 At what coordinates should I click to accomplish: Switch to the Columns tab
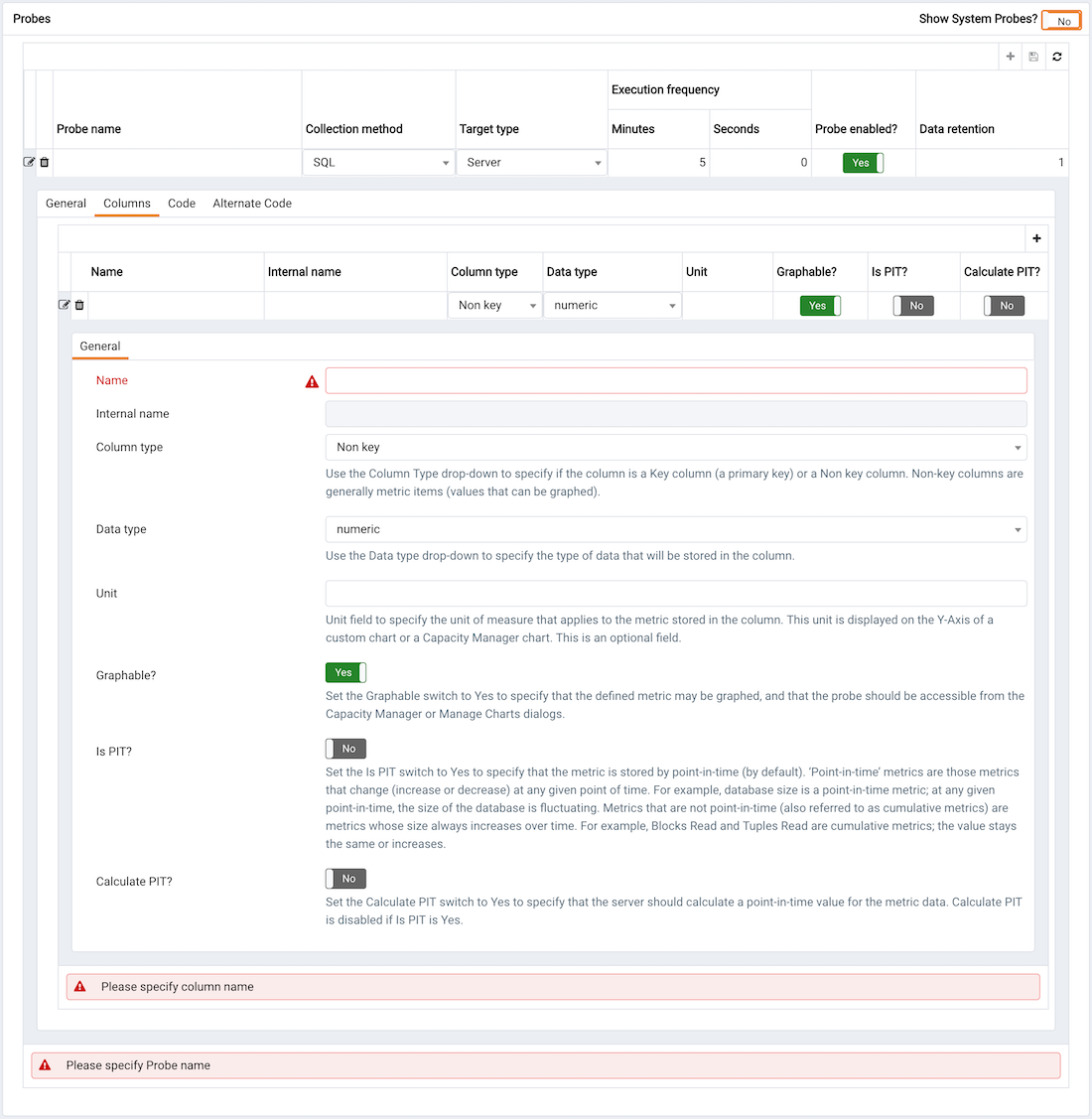point(127,204)
